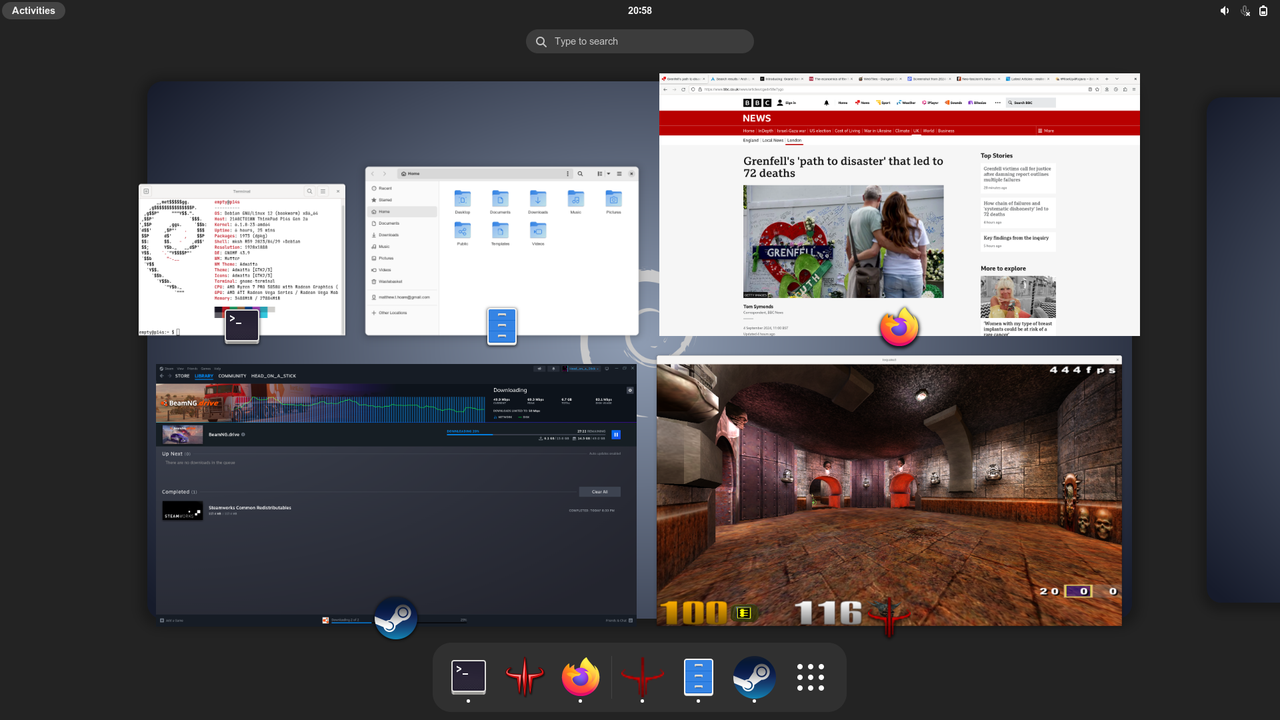The height and width of the screenshot is (720, 1280).
Task: Focus the Type to search field
Action: pos(640,41)
